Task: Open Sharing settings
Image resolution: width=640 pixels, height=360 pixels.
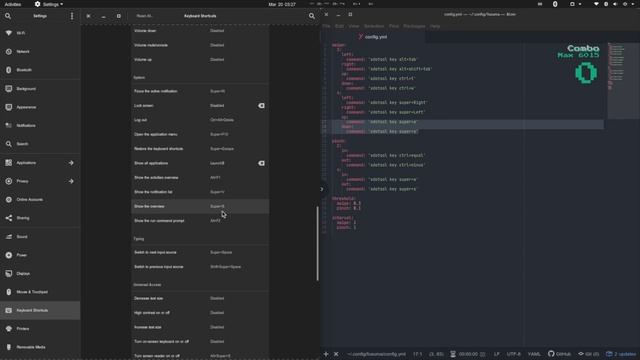Action: point(40,218)
